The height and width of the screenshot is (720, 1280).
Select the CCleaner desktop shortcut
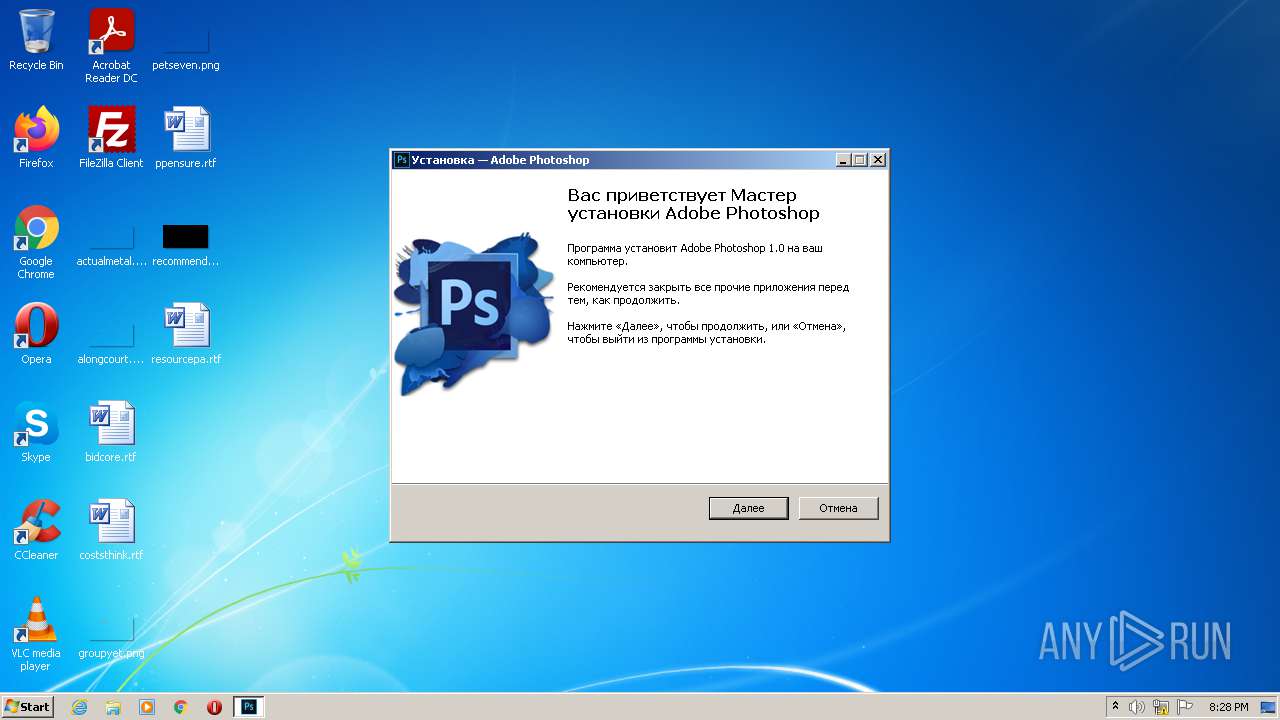point(36,530)
